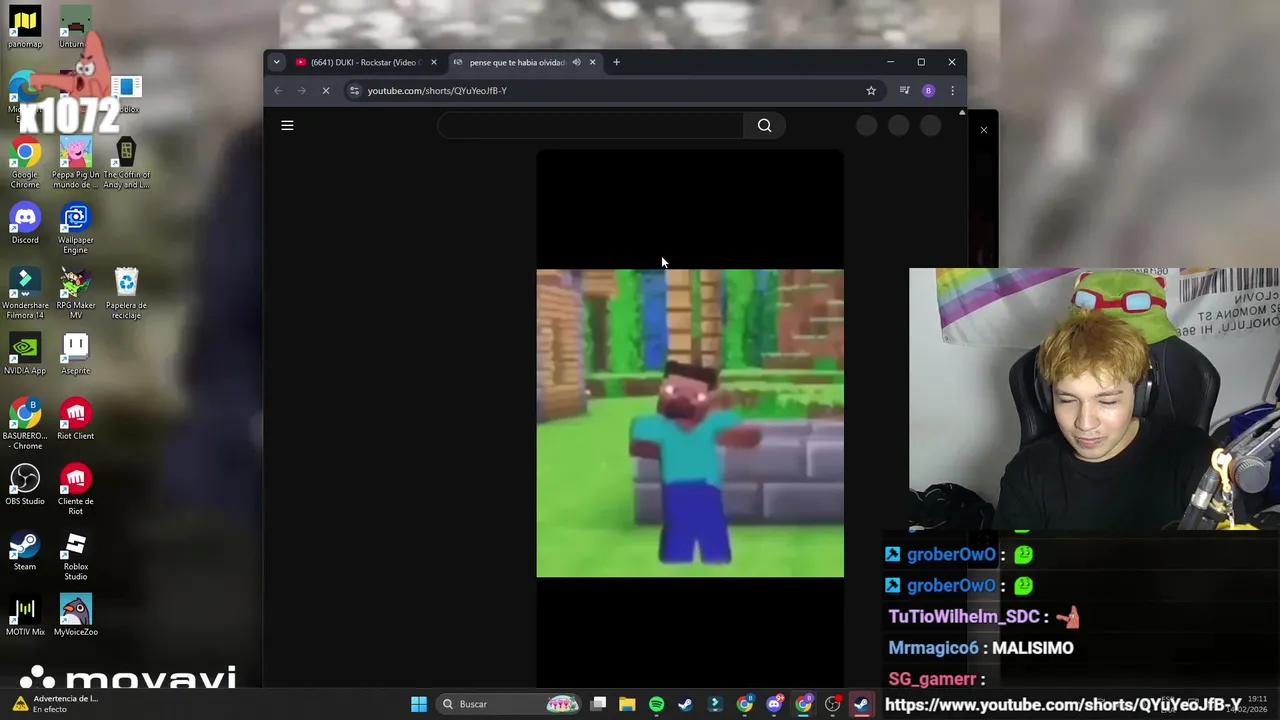This screenshot has width=1280, height=720.
Task: Open File Explorer from the taskbar
Action: (627, 704)
